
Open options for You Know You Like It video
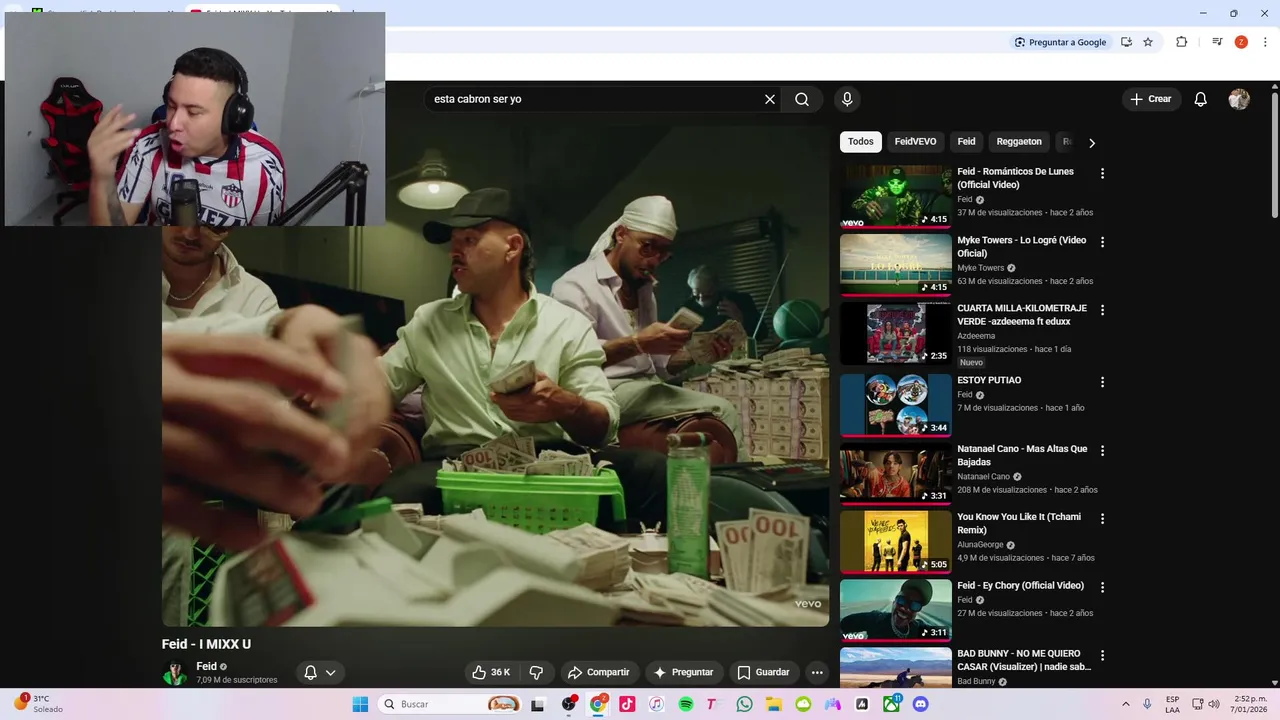[1103, 519]
